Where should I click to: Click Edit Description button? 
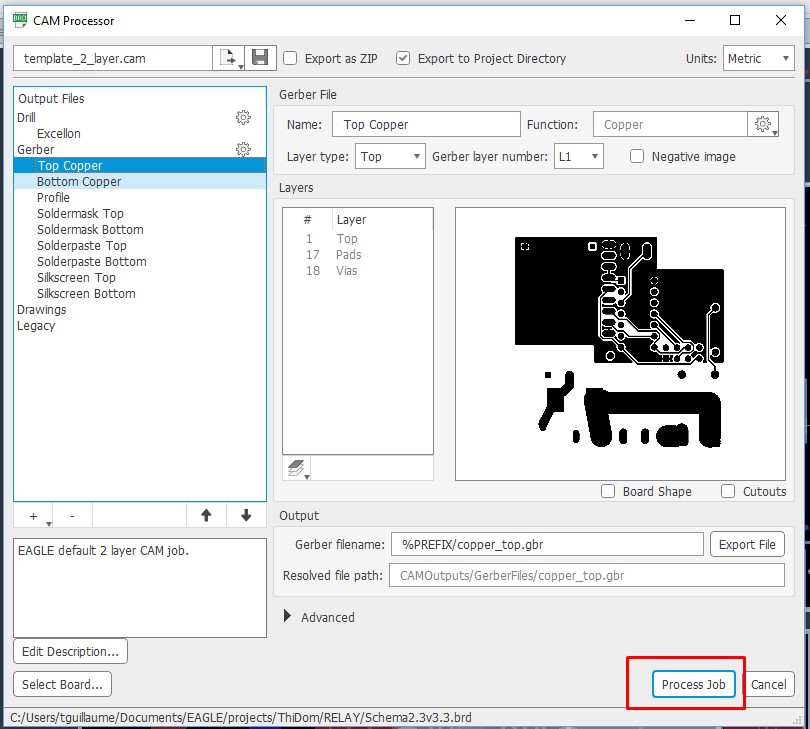pos(69,650)
